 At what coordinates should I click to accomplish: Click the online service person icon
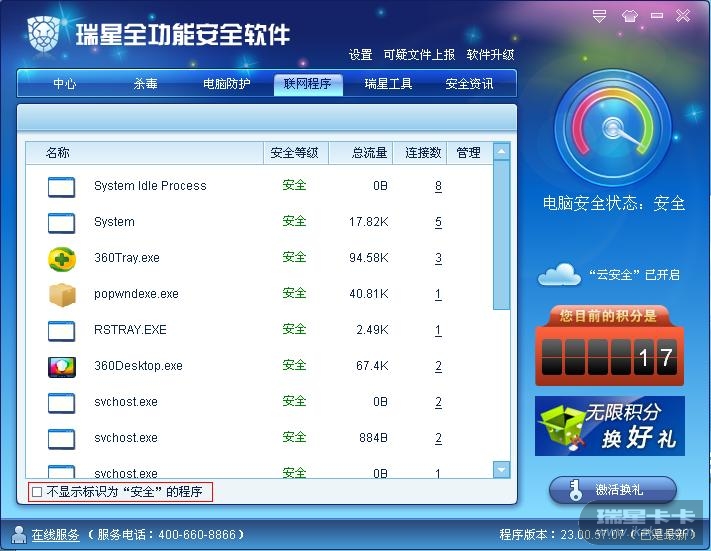[x=19, y=534]
